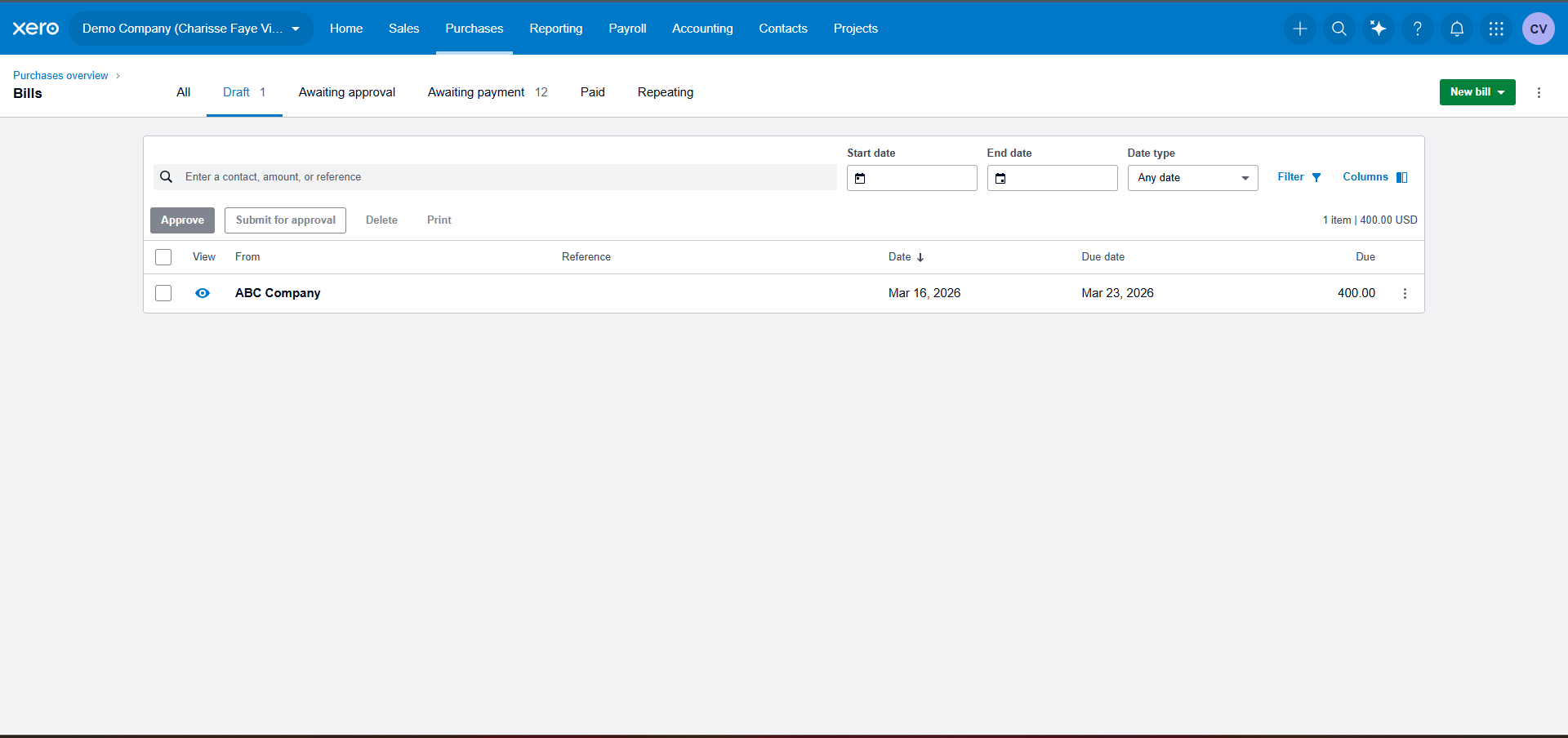Image resolution: width=1568 pixels, height=738 pixels.
Task: Expand the New bill dropdown button
Action: click(1477, 92)
